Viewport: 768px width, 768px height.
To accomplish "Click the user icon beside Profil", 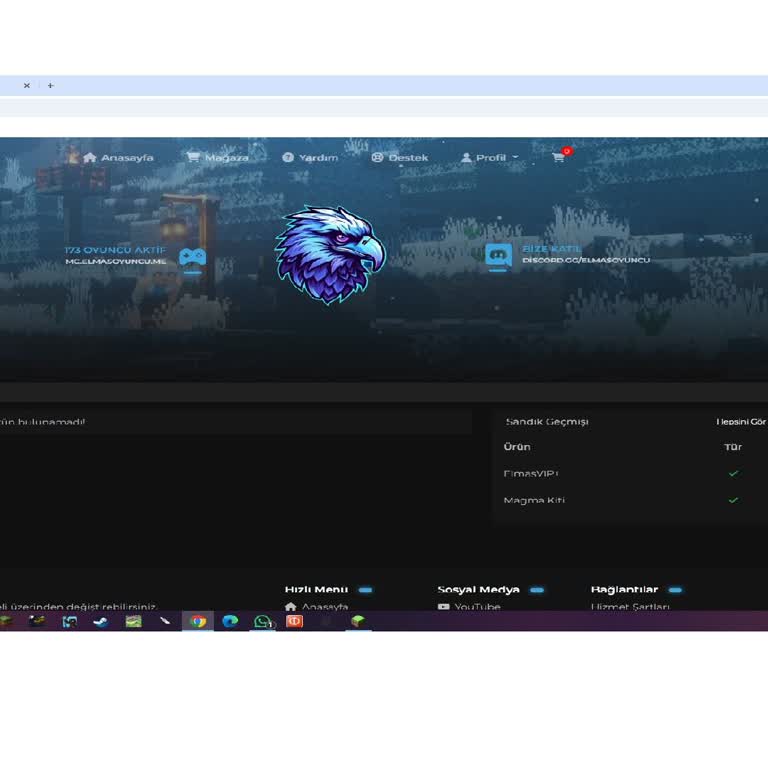I will (x=466, y=157).
